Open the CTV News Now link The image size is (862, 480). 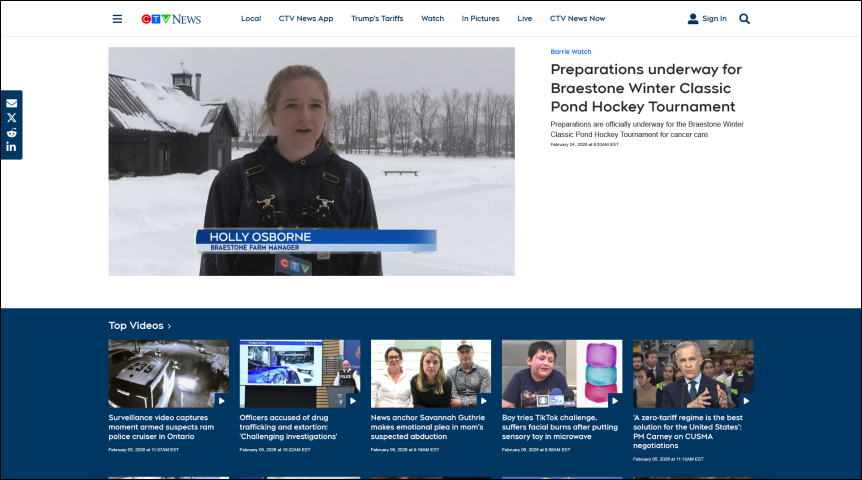[577, 19]
